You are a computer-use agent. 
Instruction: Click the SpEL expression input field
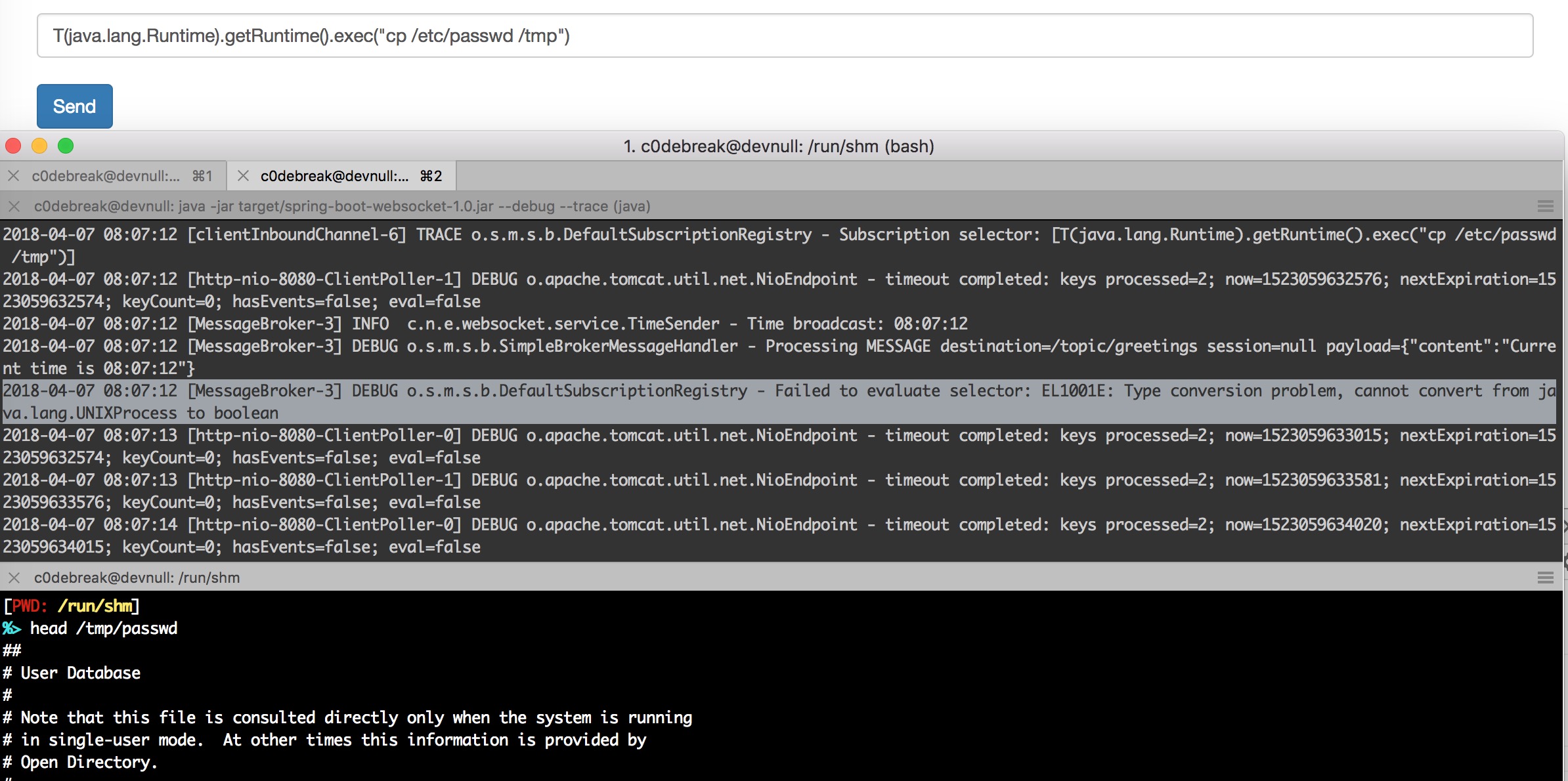[x=785, y=35]
